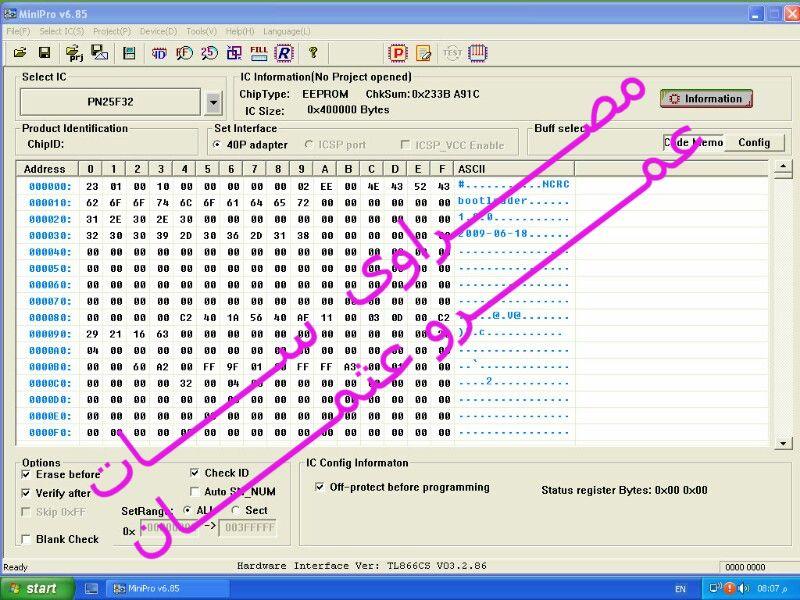
Task: Switch to the Code Memo buffer tab
Action: [x=693, y=142]
